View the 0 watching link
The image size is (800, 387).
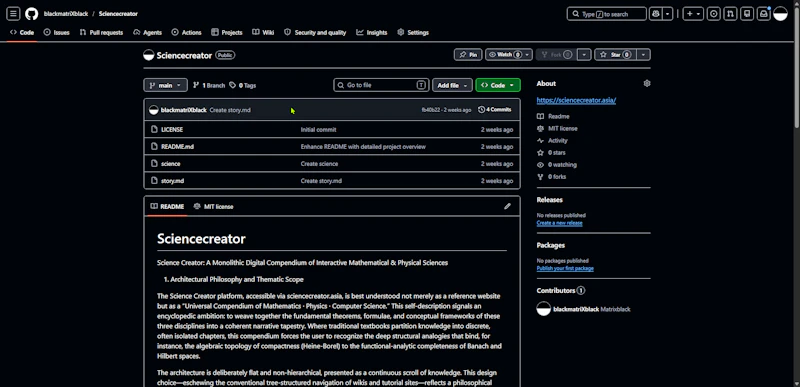pyautogui.click(x=557, y=165)
